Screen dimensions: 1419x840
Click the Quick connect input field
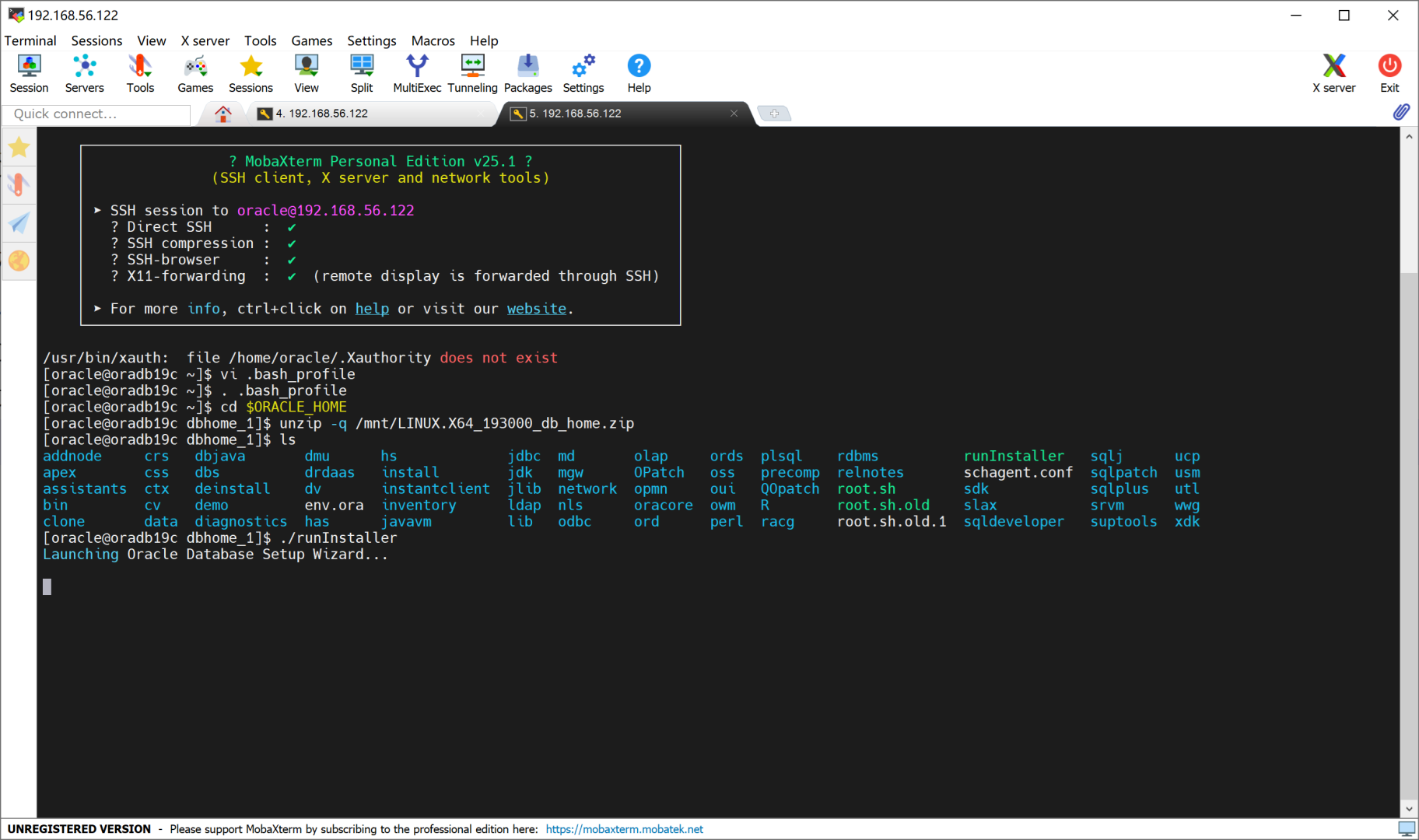[x=96, y=114]
